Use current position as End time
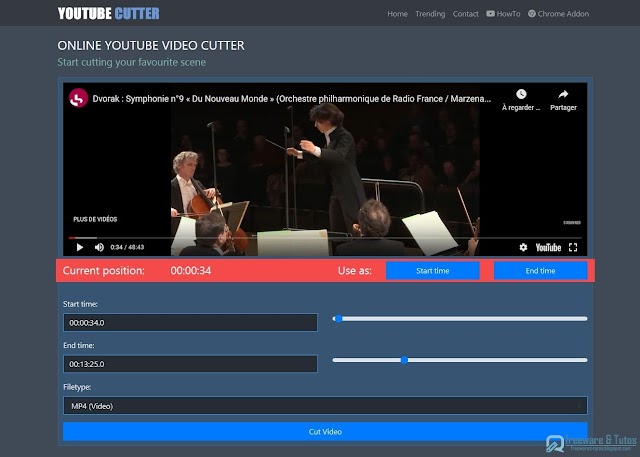The image size is (640, 457). (540, 271)
